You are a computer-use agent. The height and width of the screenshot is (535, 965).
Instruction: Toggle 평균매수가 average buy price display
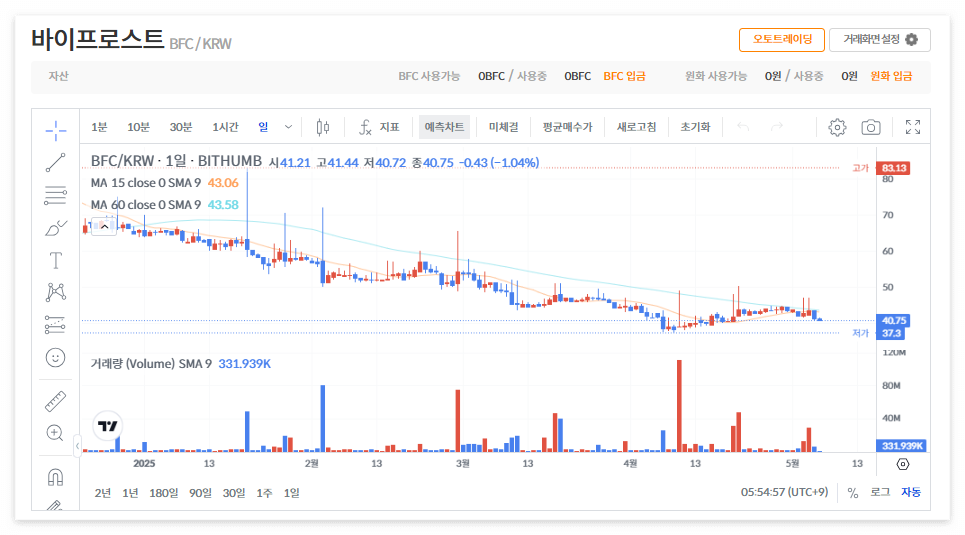(567, 127)
